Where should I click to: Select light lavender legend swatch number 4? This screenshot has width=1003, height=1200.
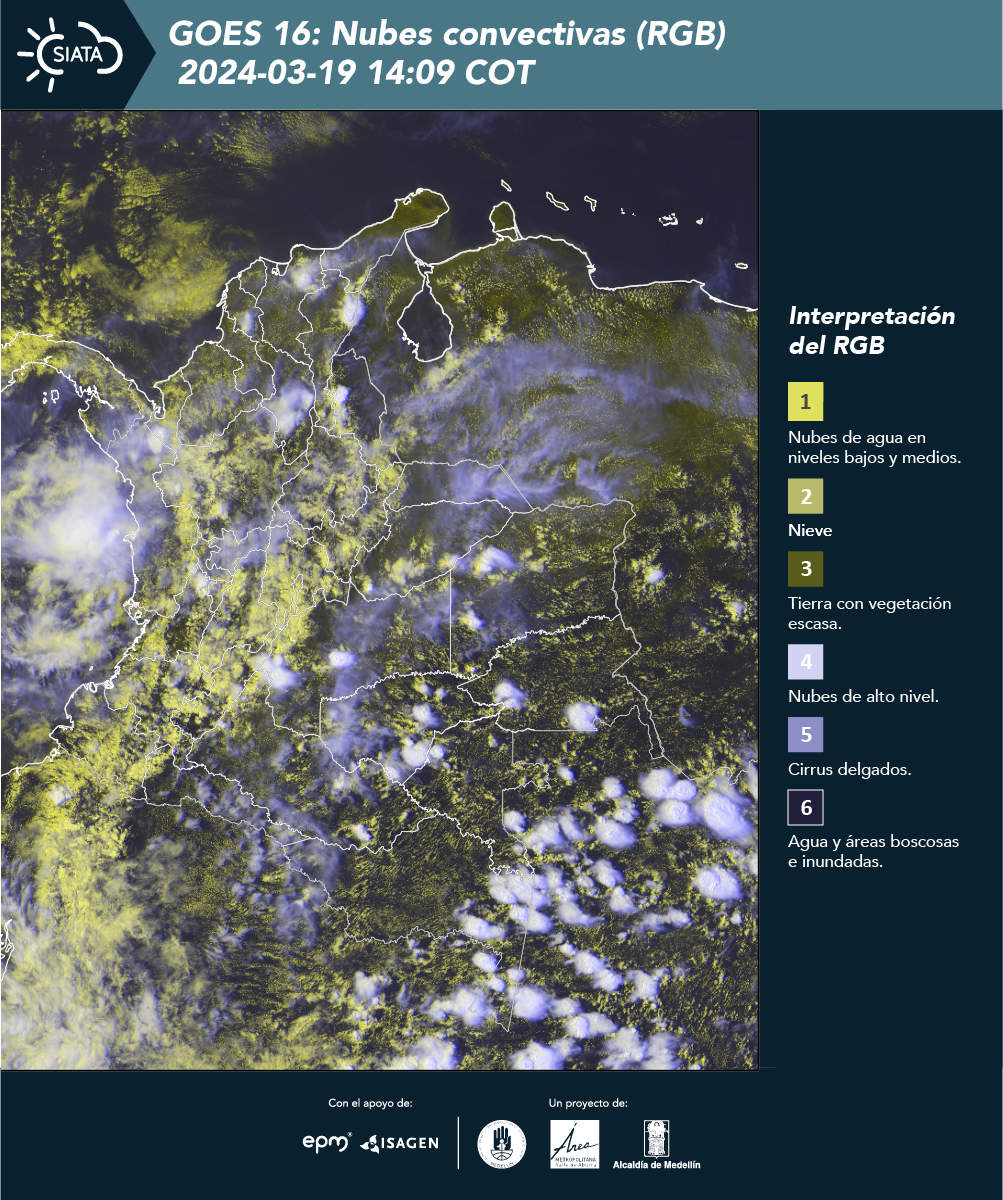point(805,662)
